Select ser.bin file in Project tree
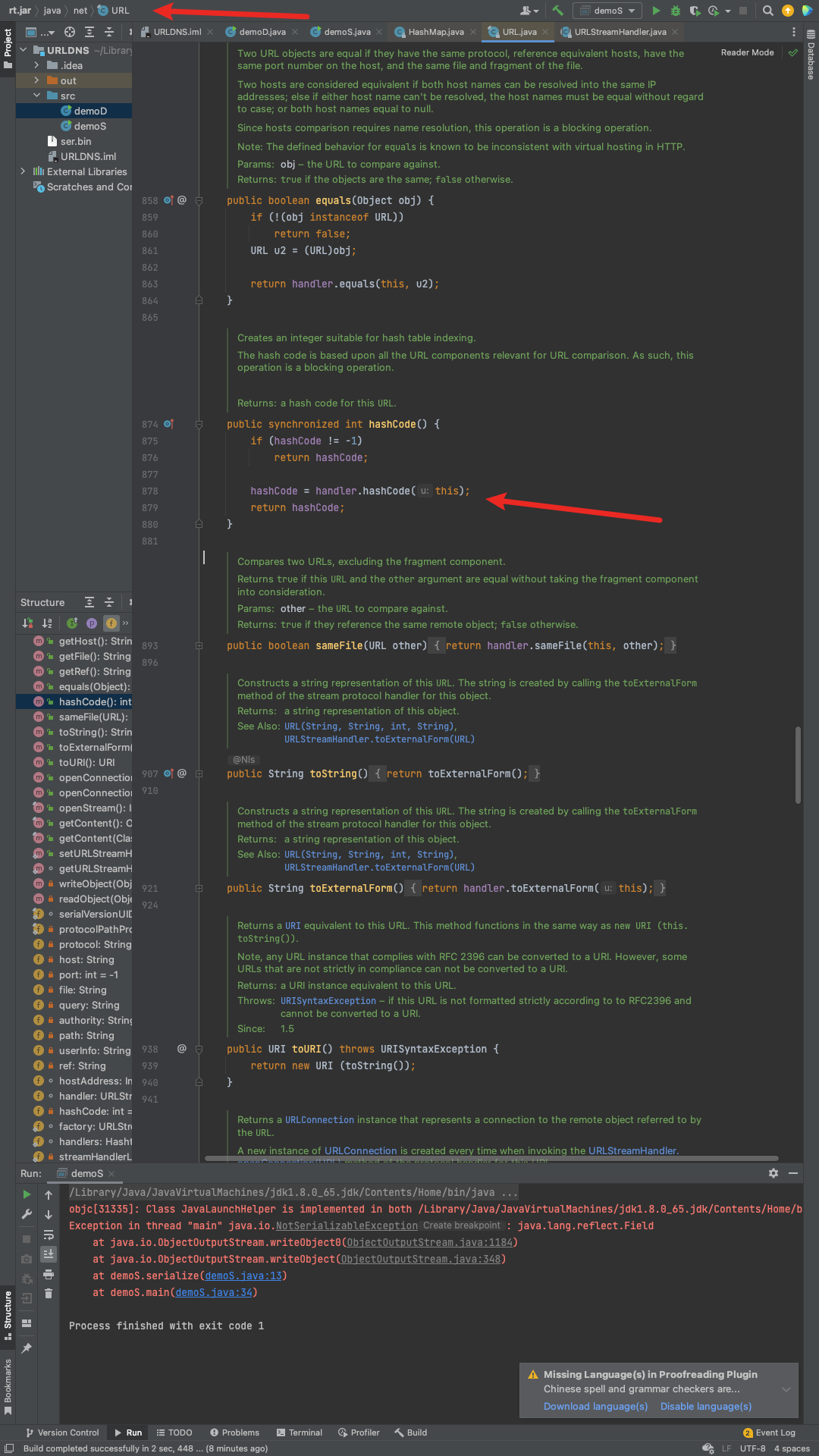The image size is (819, 1456). coord(74,141)
